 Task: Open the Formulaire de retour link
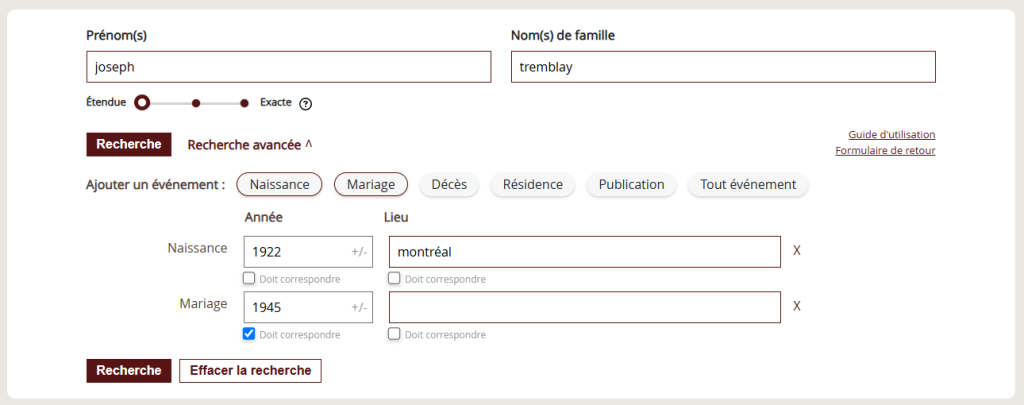pyautogui.click(x=886, y=151)
